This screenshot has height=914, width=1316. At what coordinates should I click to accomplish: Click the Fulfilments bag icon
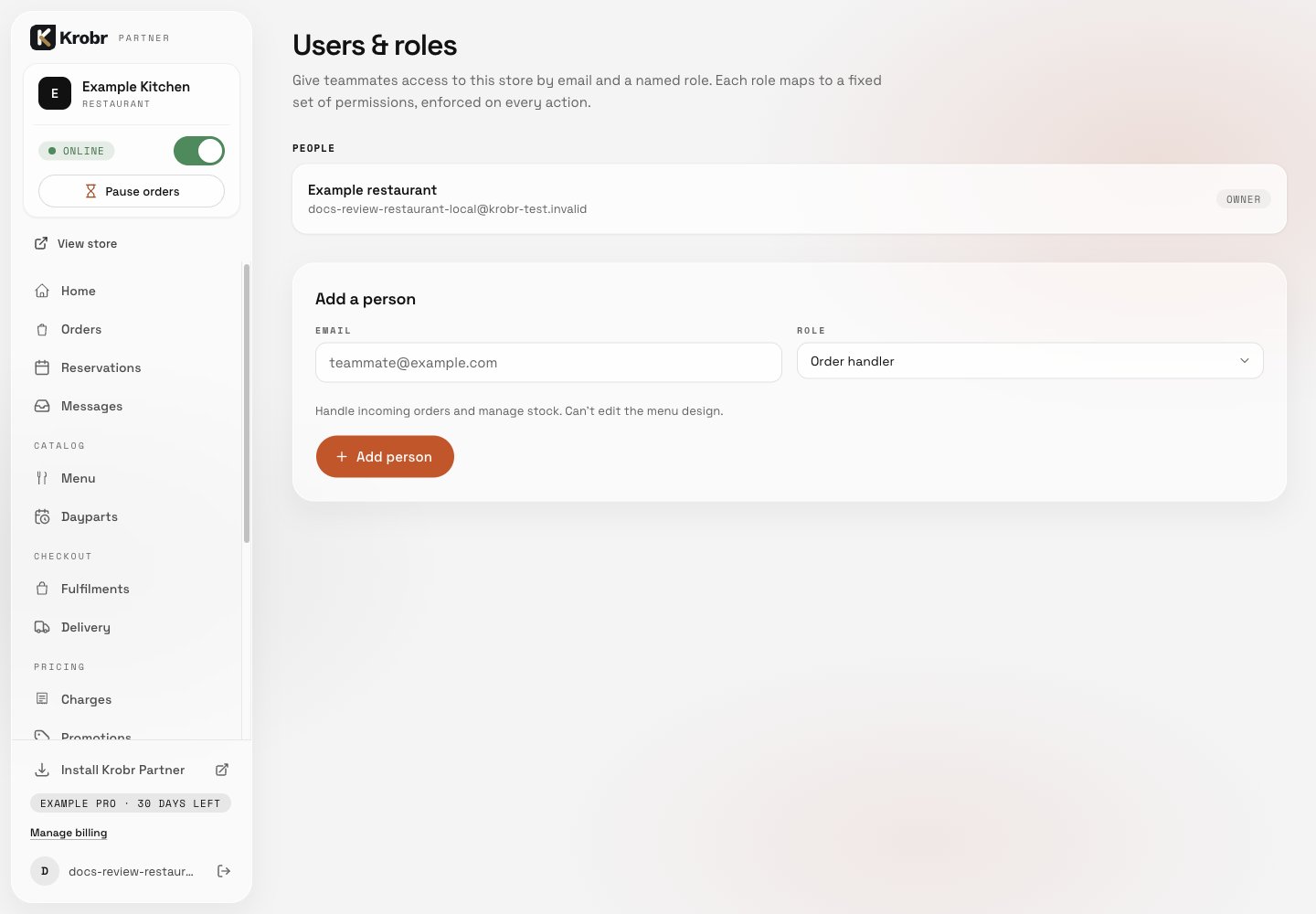[42, 589]
